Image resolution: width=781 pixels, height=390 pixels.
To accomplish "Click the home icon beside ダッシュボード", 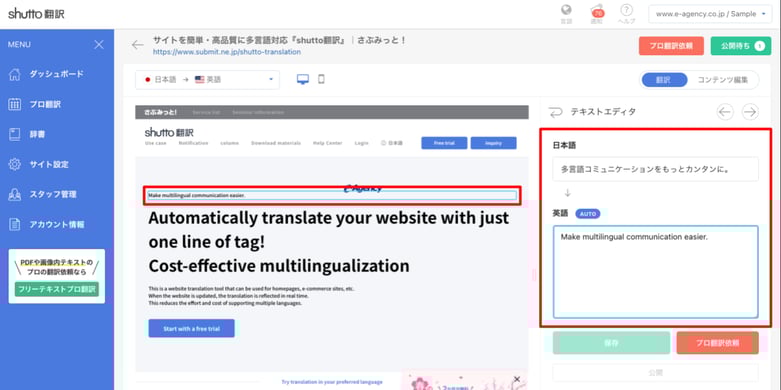I will (15, 74).
